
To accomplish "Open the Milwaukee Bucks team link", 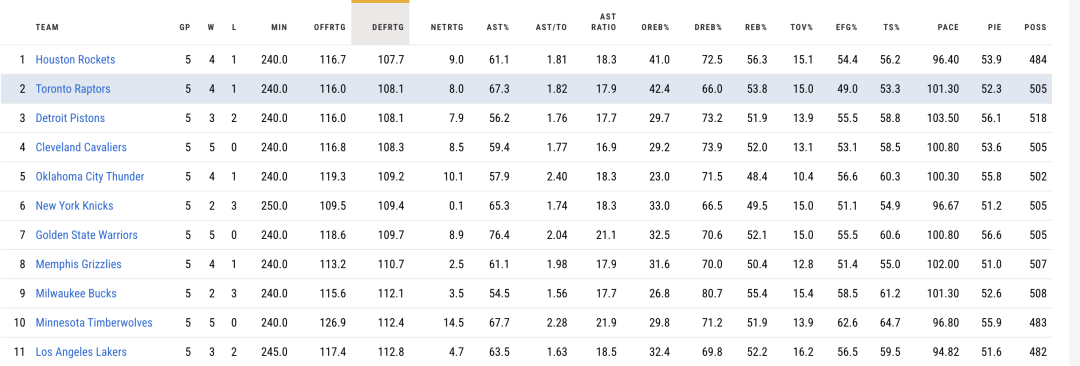I will pyautogui.click(x=76, y=294).
